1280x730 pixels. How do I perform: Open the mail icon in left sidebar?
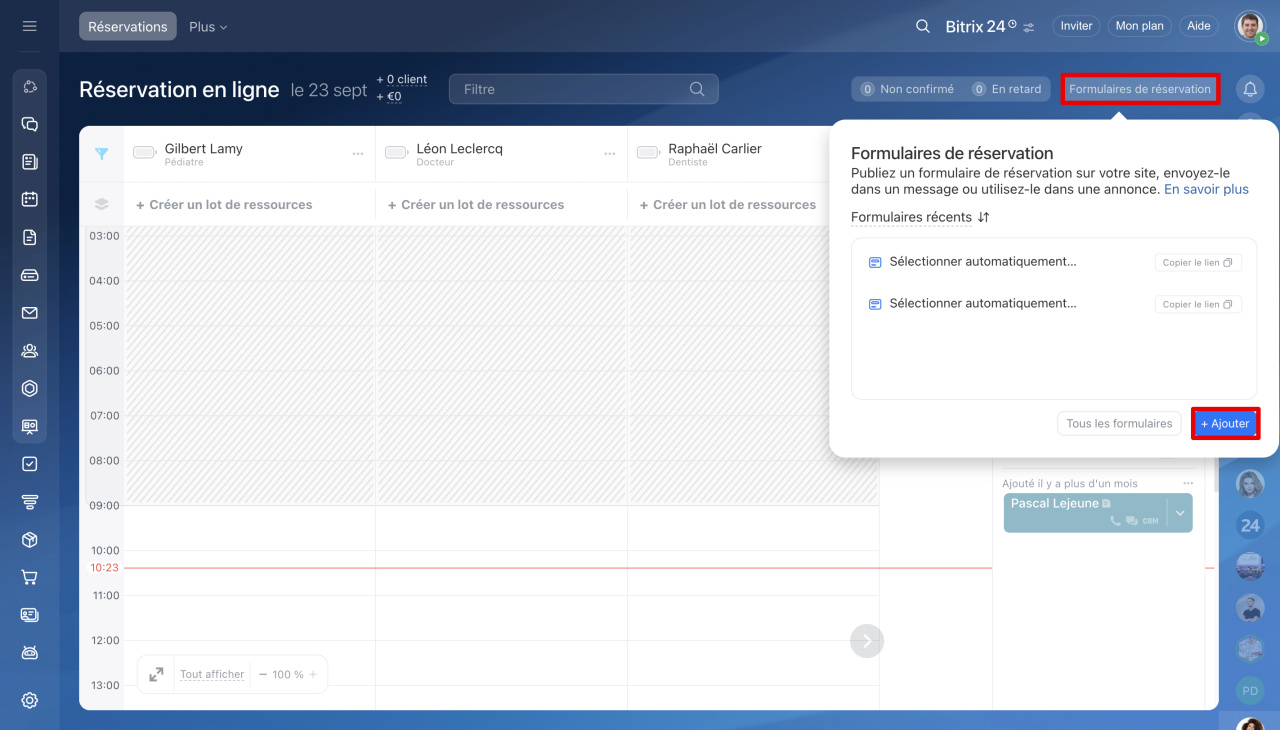(30, 313)
